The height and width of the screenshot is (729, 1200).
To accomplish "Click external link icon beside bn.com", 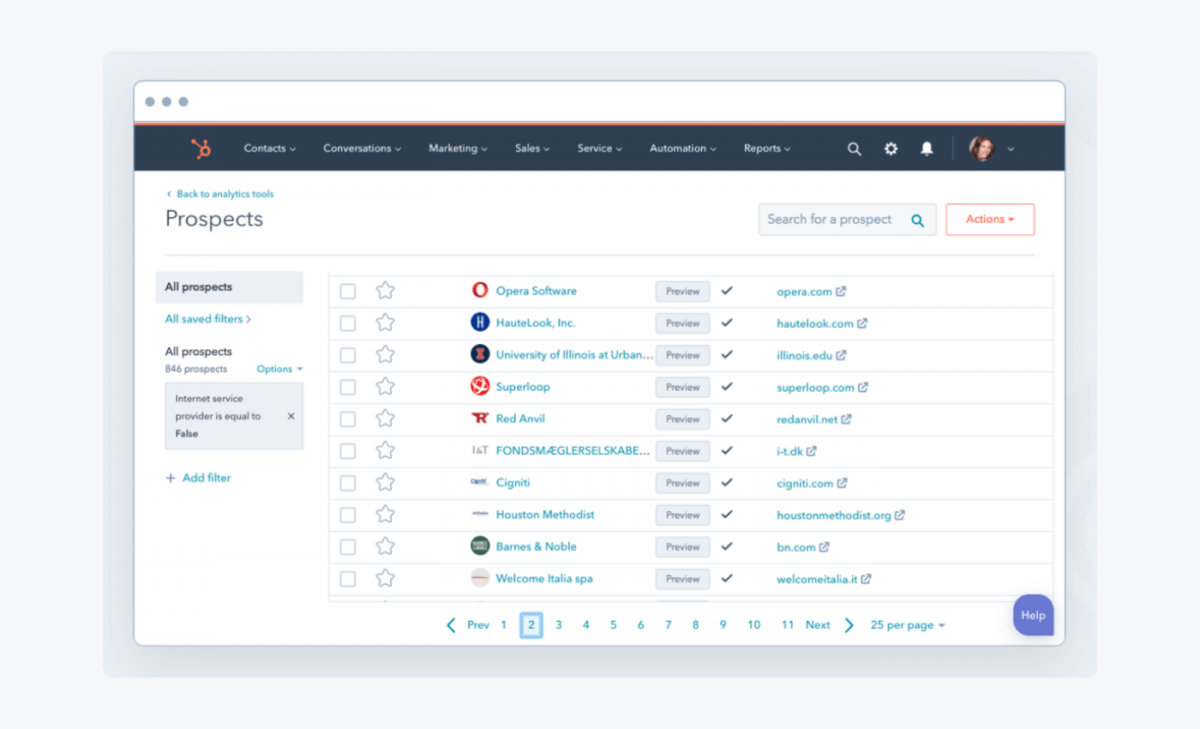I will pos(824,547).
